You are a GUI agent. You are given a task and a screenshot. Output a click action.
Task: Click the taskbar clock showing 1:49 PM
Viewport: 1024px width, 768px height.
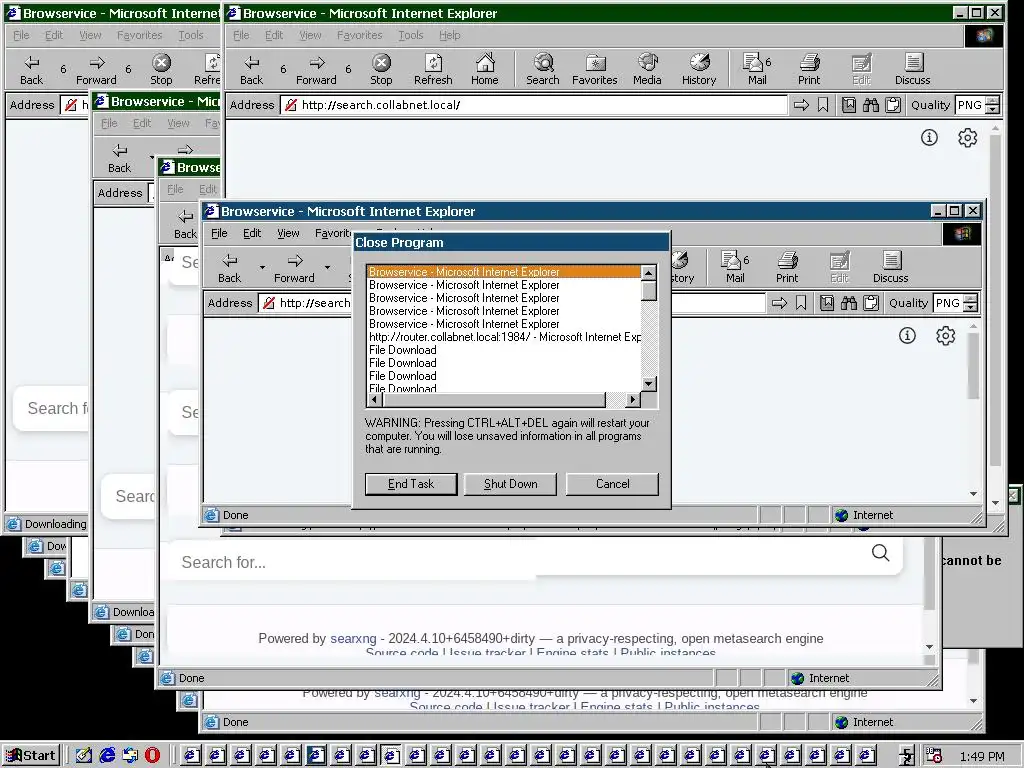coord(982,756)
